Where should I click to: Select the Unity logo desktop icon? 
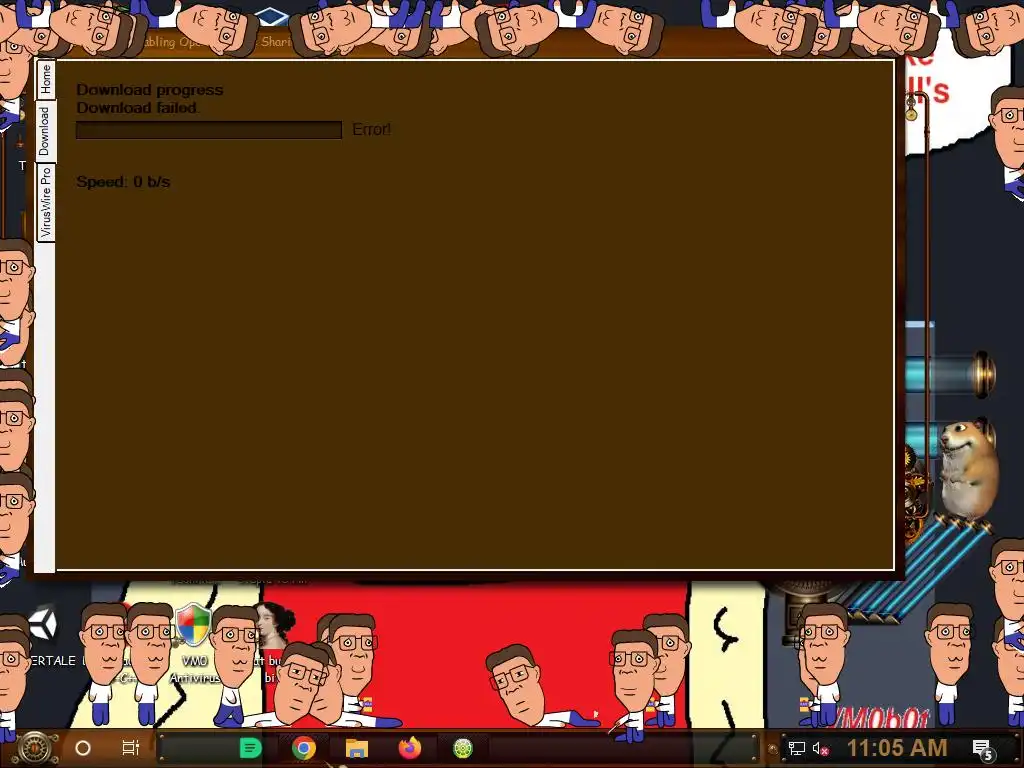(x=43, y=624)
